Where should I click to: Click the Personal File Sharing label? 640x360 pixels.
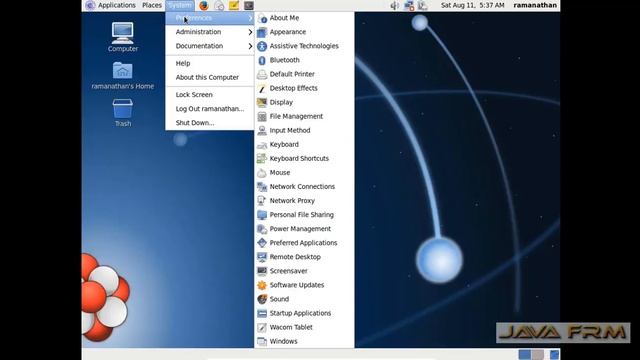[302, 215]
